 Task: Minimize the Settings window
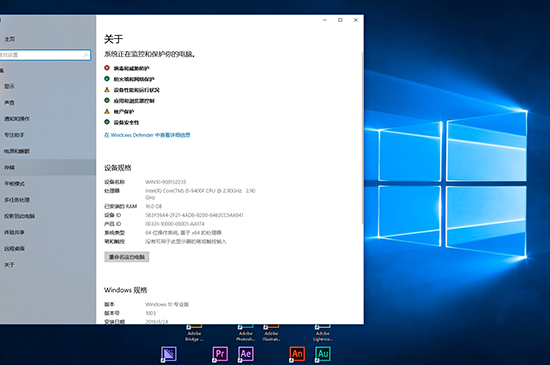324,20
